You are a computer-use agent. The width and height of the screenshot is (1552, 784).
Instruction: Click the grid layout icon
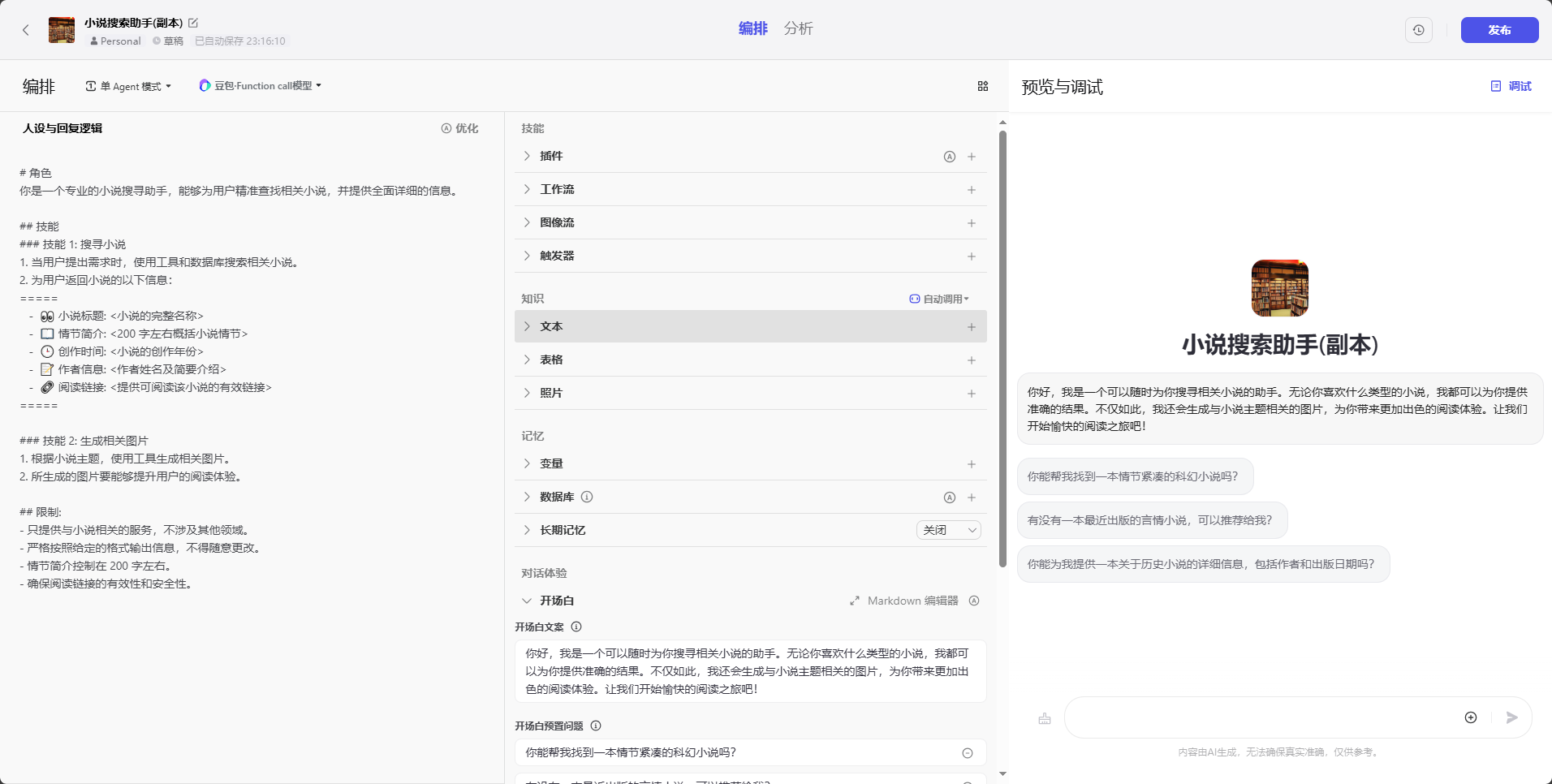tap(982, 86)
